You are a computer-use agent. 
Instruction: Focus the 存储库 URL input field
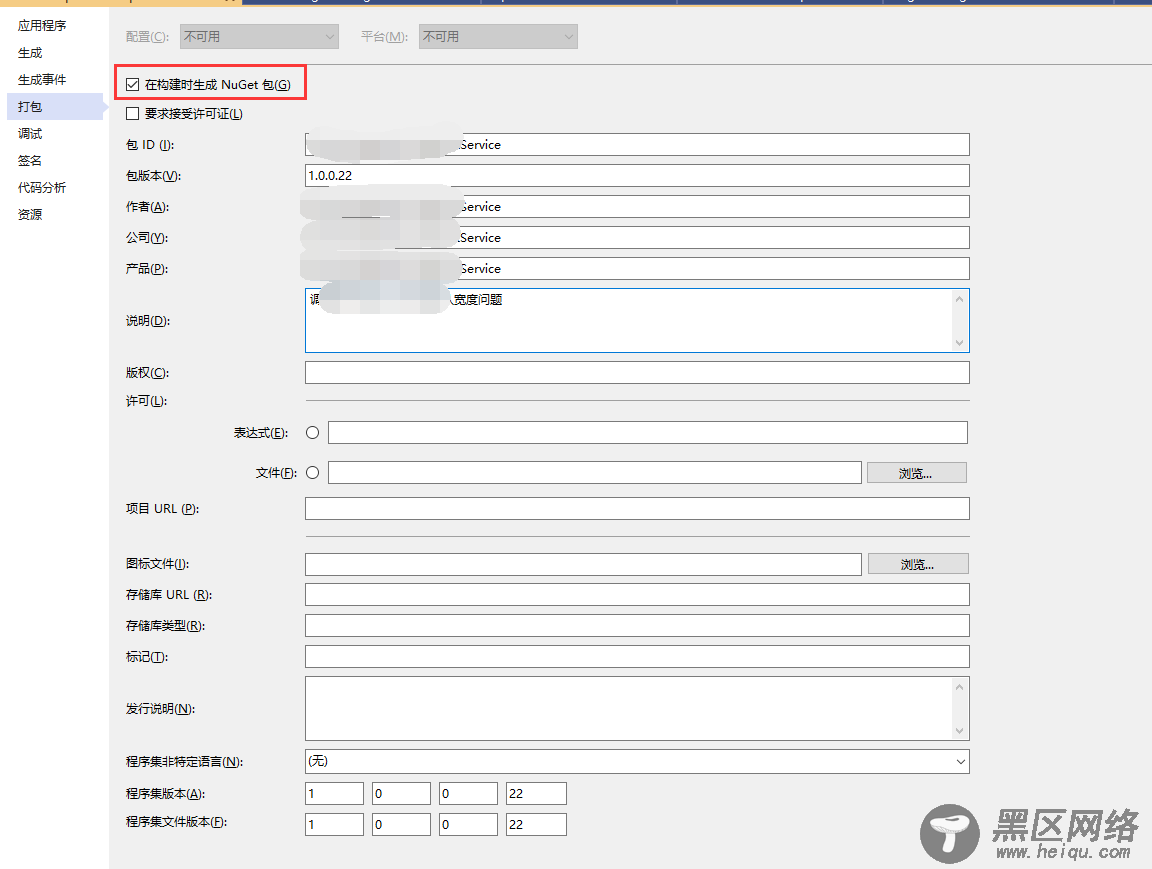coord(637,594)
